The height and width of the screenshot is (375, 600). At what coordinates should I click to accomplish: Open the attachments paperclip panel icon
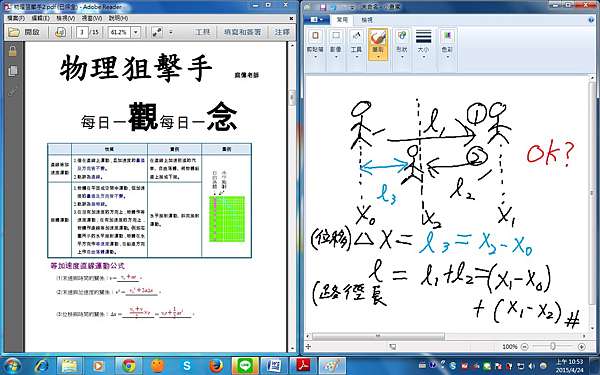pyautogui.click(x=13, y=91)
